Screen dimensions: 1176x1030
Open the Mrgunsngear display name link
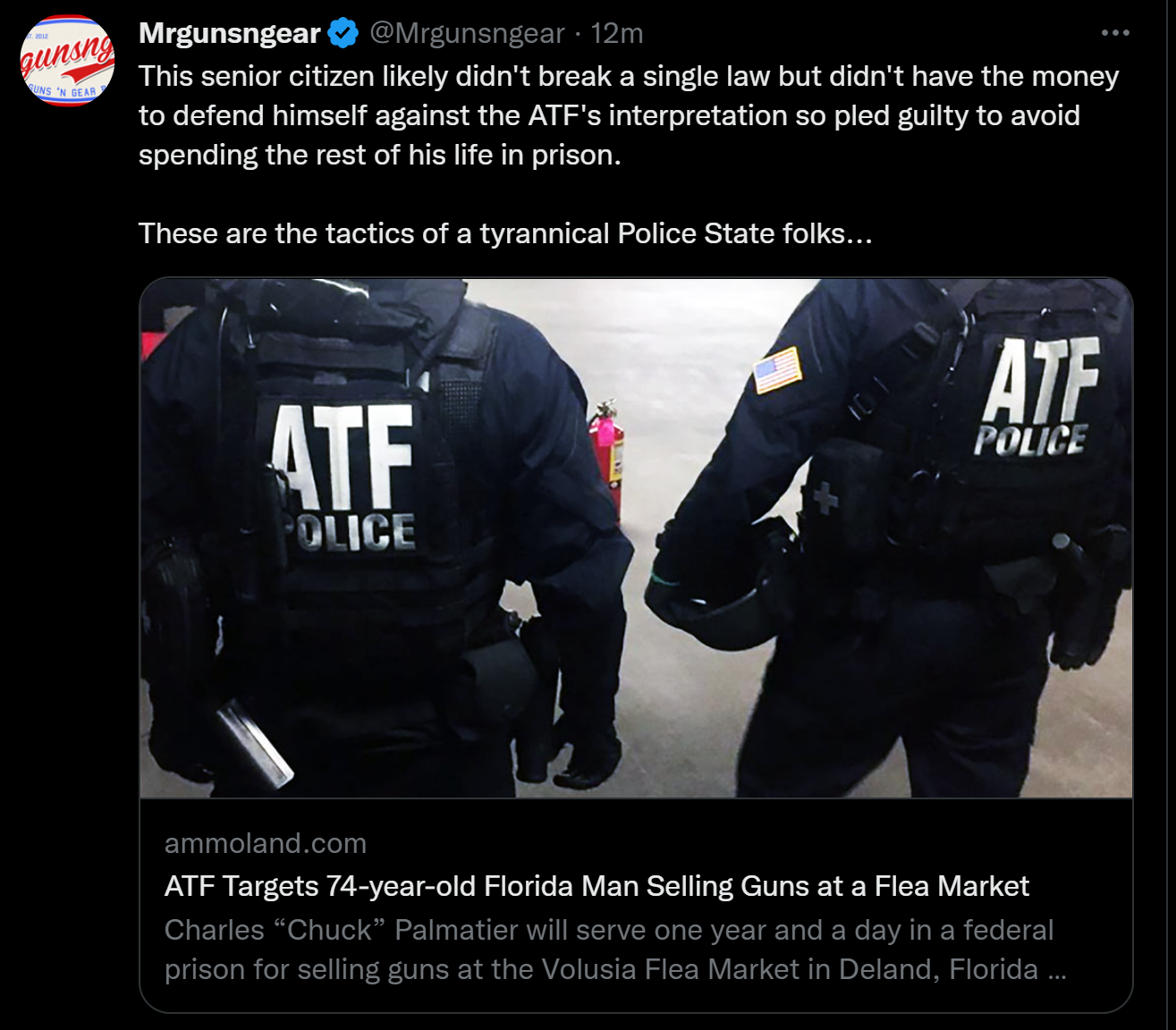pos(230,33)
